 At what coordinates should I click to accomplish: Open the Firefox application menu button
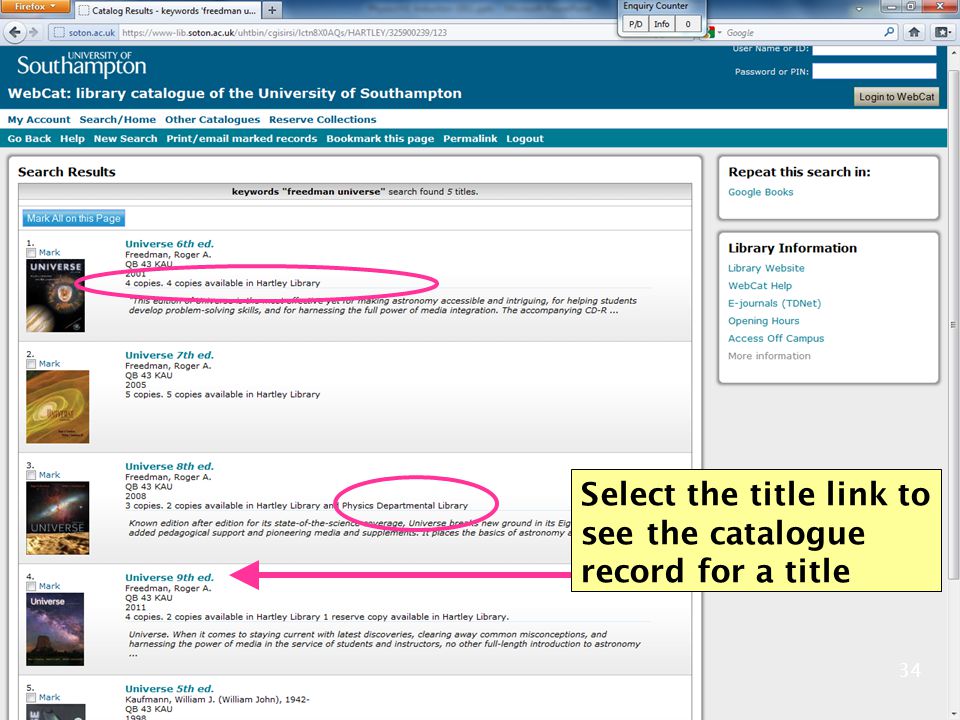tap(34, 6)
